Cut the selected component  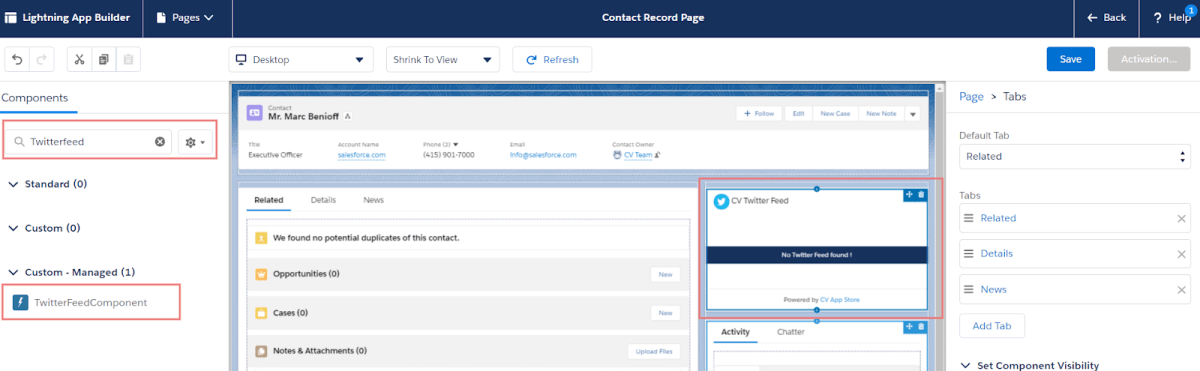tap(79, 60)
